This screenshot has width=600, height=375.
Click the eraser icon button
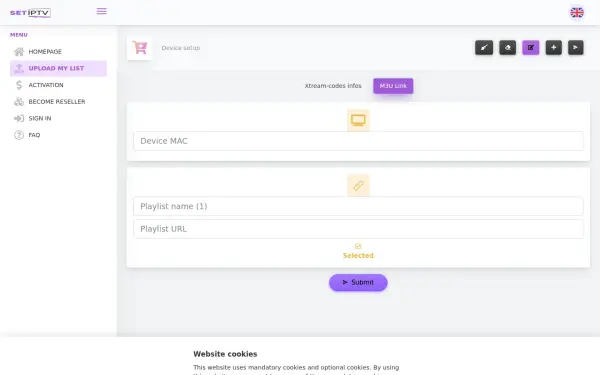click(507, 47)
